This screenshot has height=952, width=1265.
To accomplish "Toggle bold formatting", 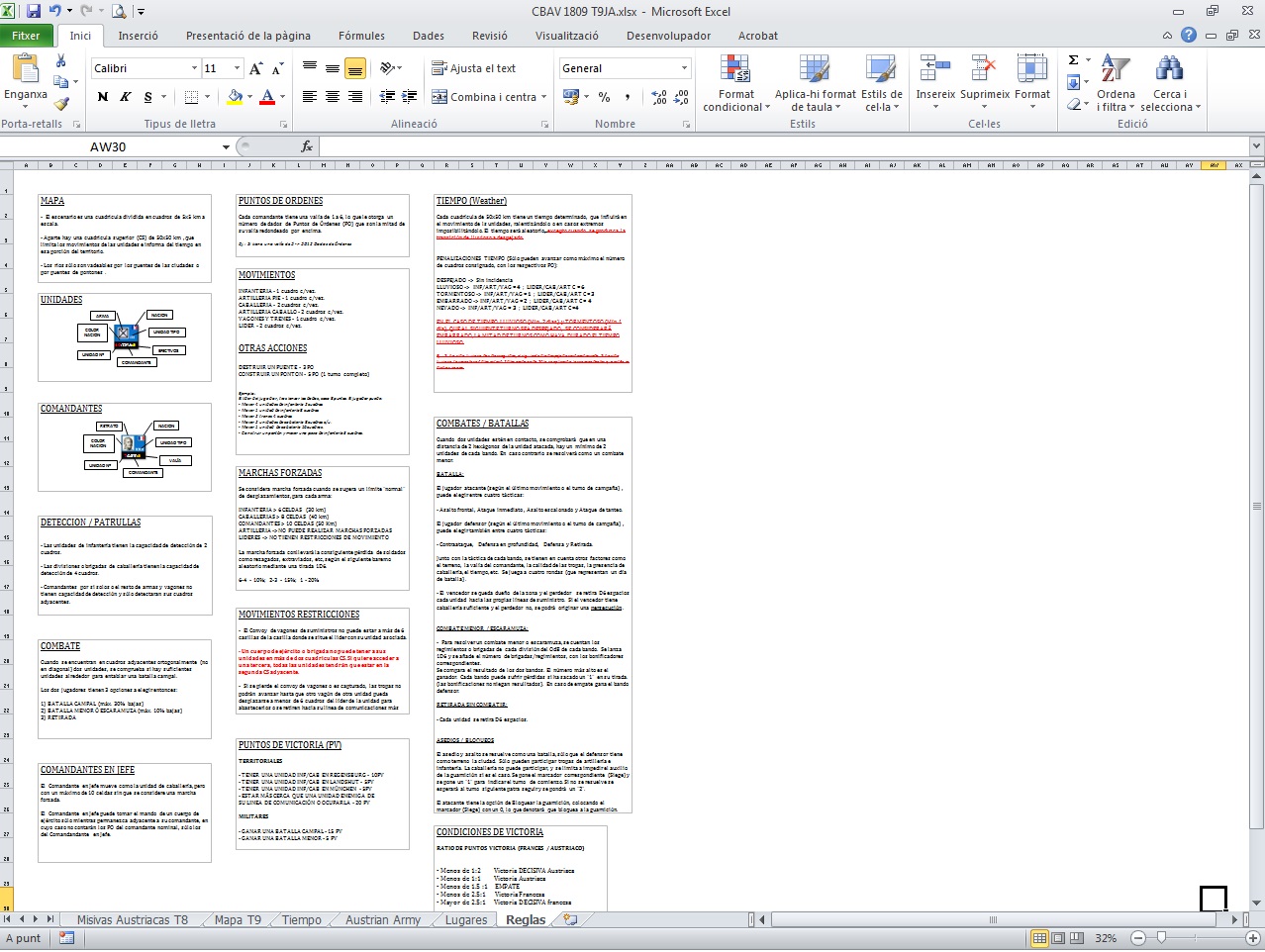I will [103, 97].
